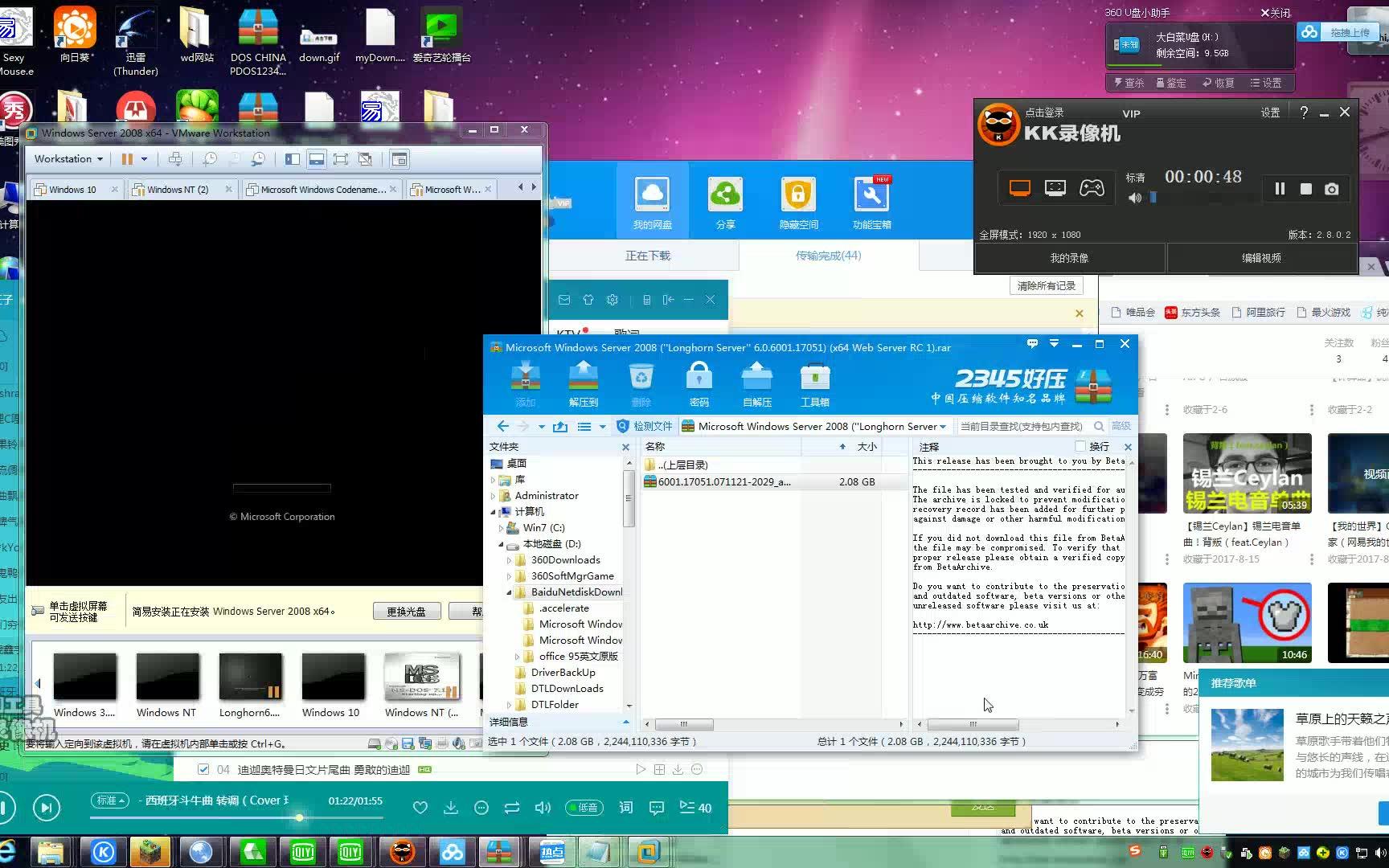The width and height of the screenshot is (1389, 868).
Task: Toggle checkbox for song 04 迪迦奥特曼
Action: (x=203, y=769)
